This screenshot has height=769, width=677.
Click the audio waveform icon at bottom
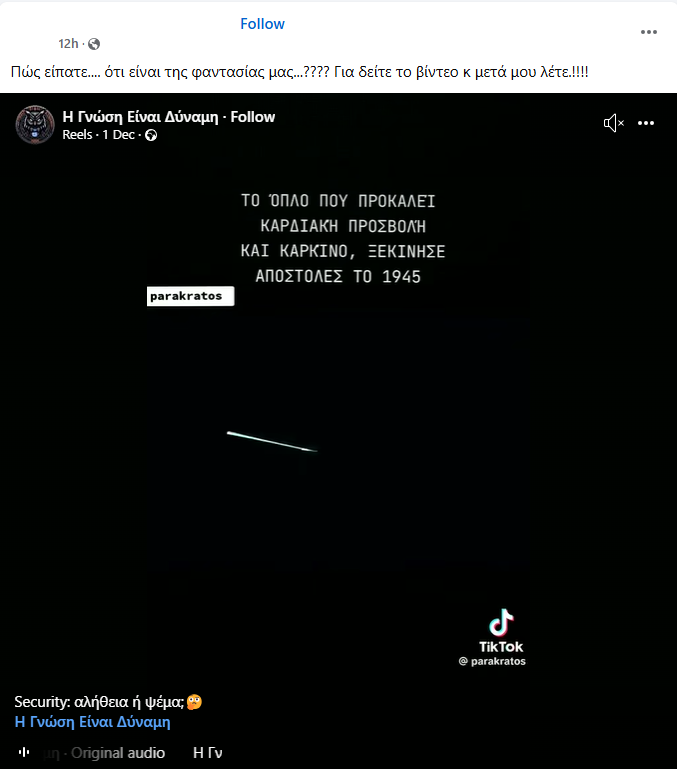24,752
